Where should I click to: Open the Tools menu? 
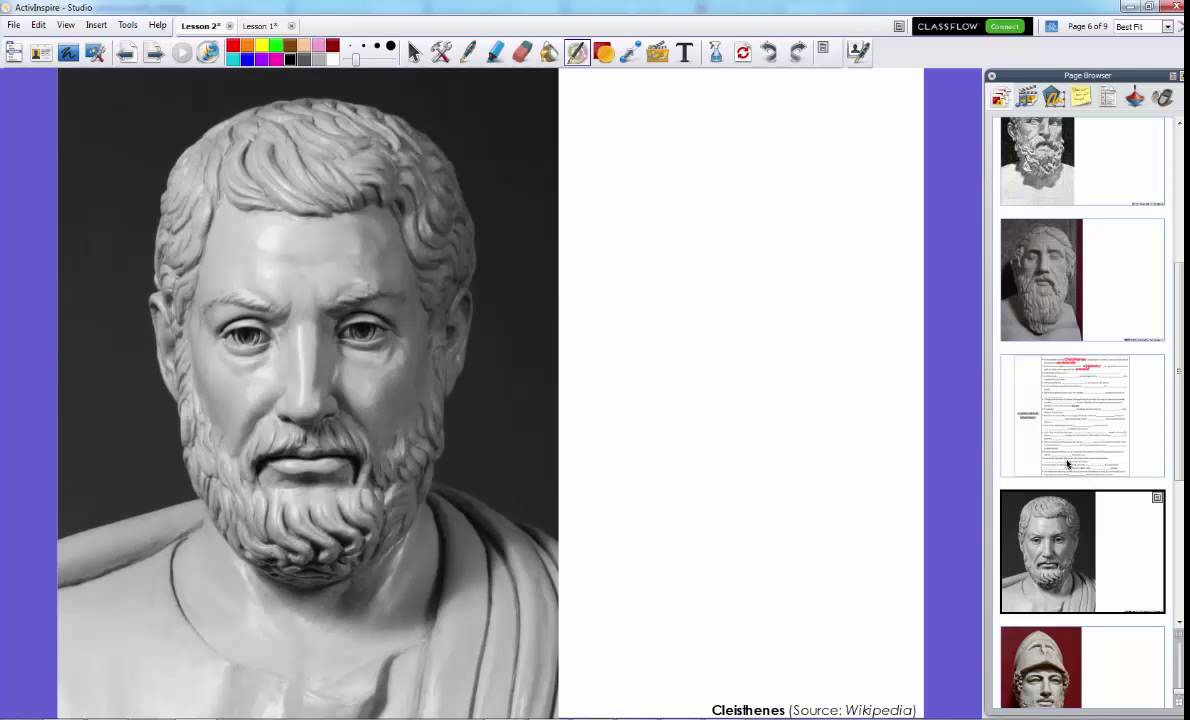point(128,25)
